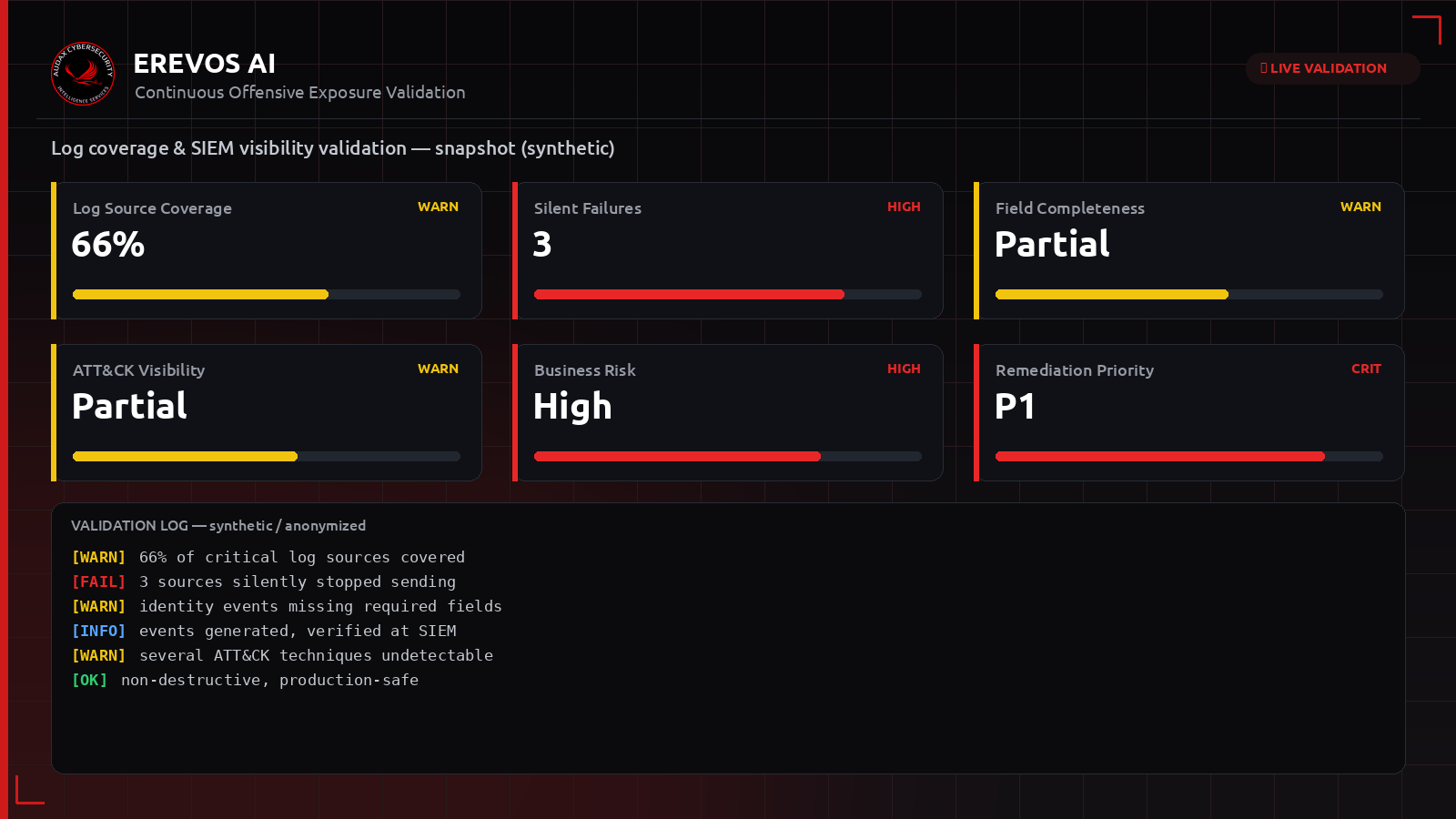The height and width of the screenshot is (819, 1456).
Task: Click the CRIT badge on Remediation Priority
Action: 1366,369
